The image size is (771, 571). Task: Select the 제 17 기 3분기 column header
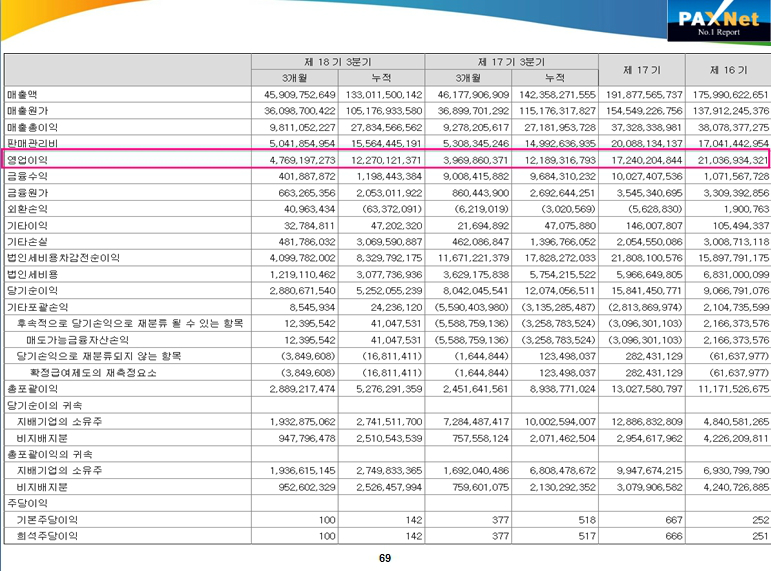pos(510,61)
